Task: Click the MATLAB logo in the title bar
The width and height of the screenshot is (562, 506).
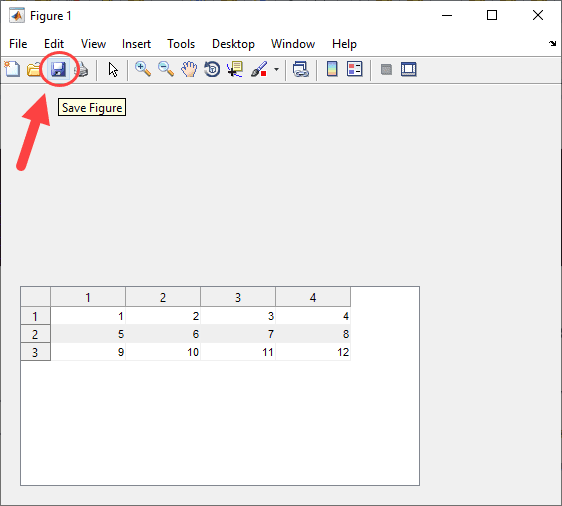Action: pyautogui.click(x=17, y=15)
